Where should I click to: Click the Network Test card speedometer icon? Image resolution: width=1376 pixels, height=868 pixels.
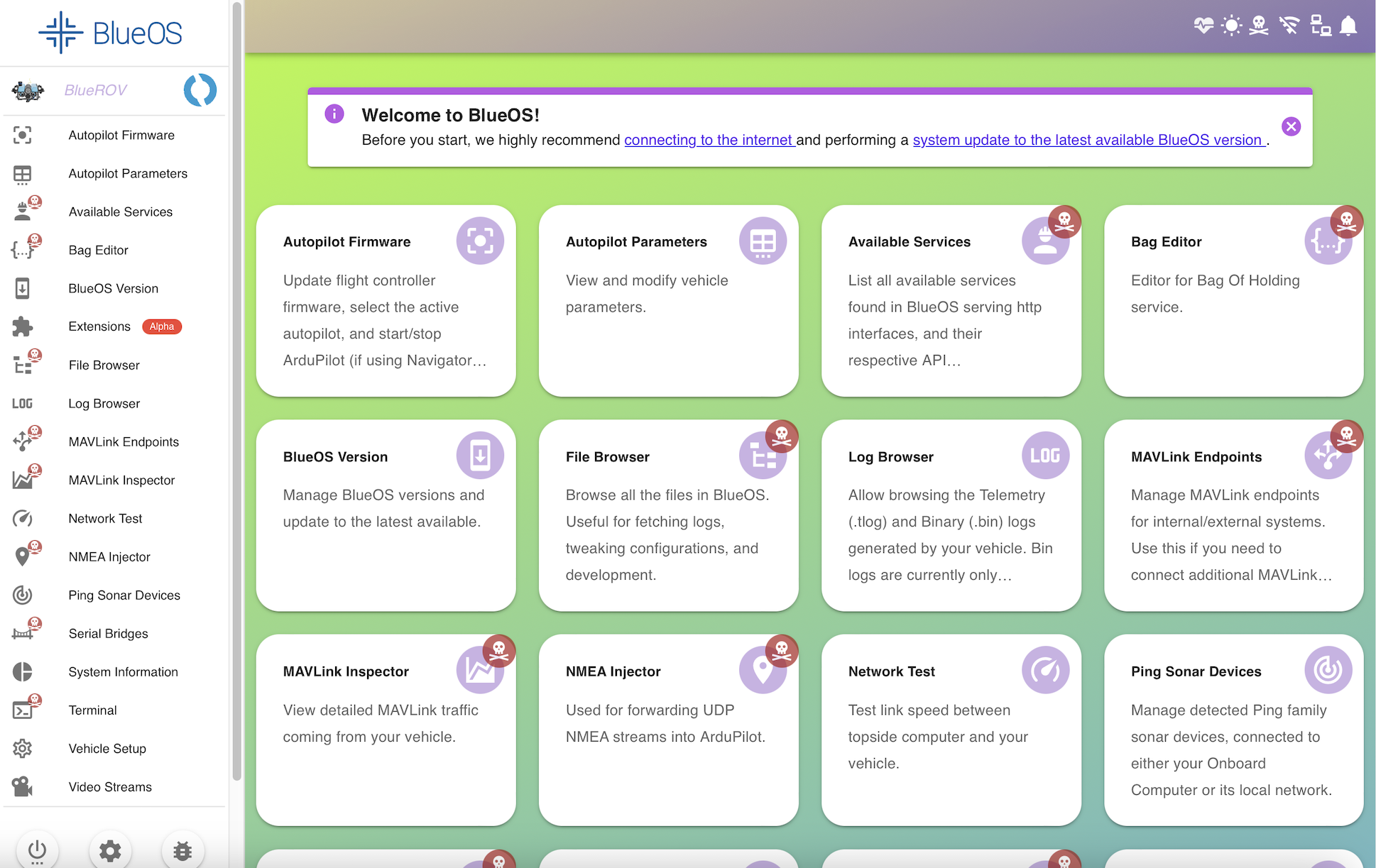tap(1045, 669)
